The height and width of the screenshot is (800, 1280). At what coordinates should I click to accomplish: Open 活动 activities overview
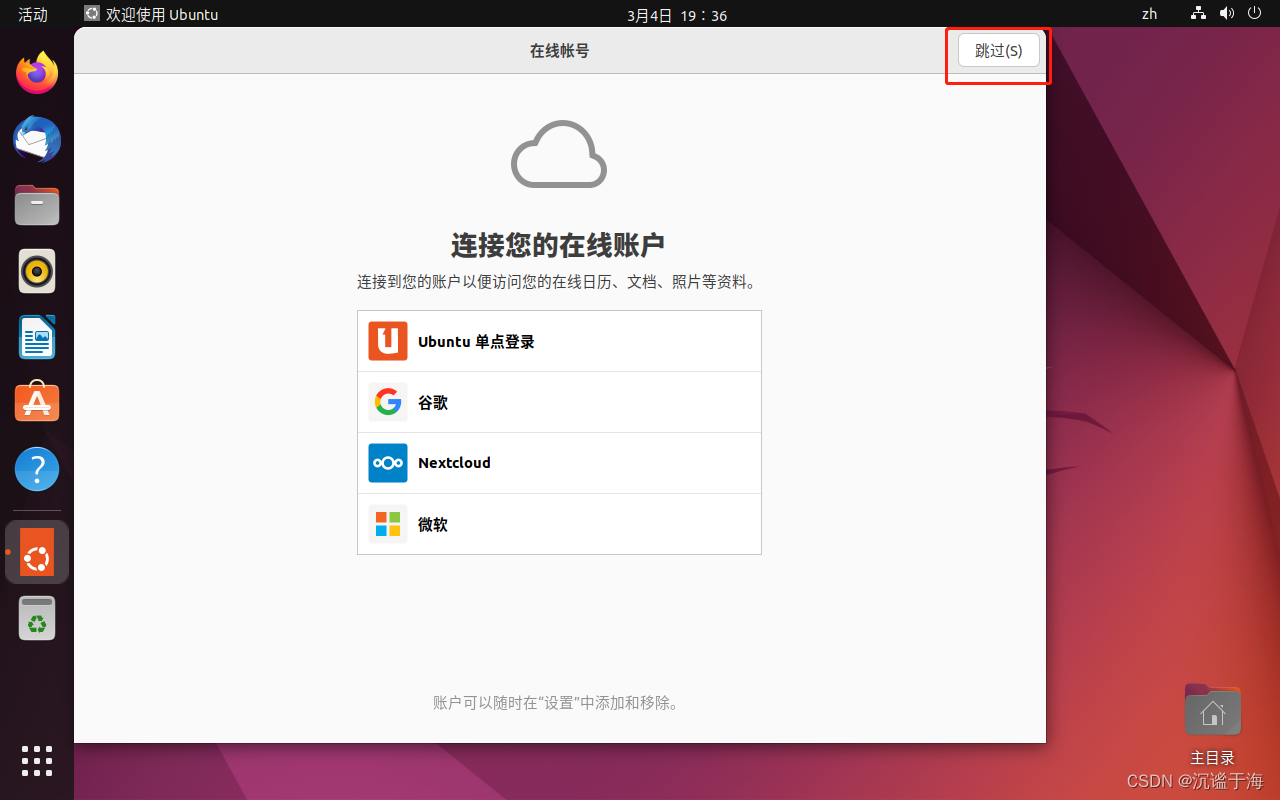[33, 14]
